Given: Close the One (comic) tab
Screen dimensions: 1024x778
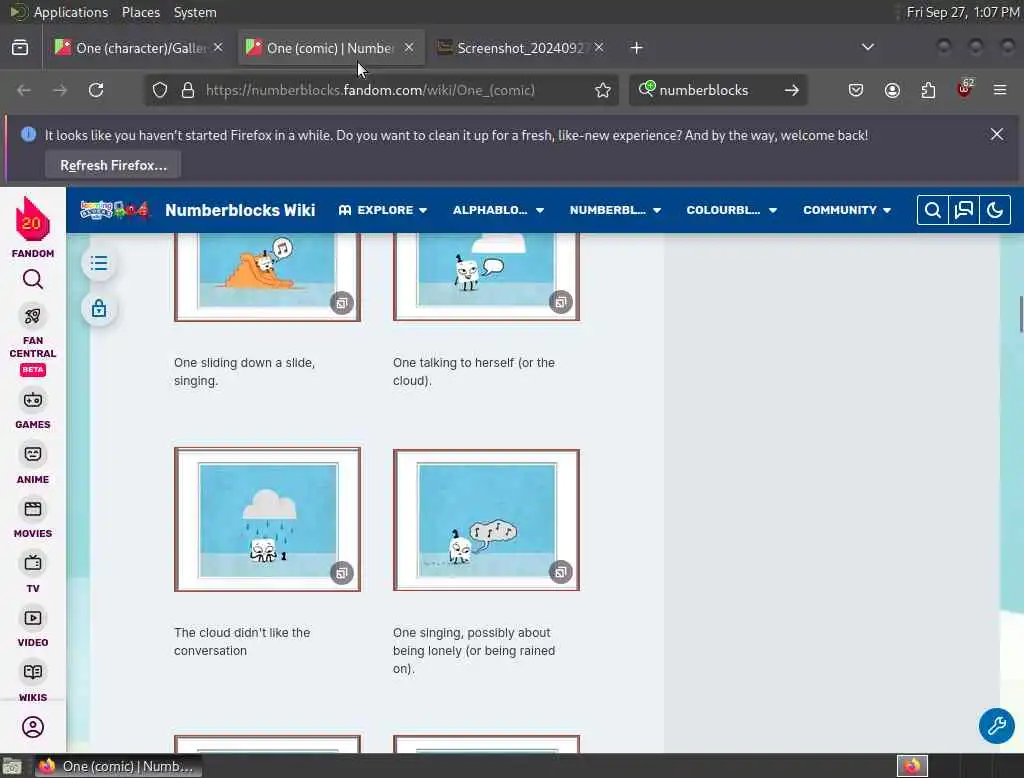Looking at the screenshot, I should click(x=409, y=48).
